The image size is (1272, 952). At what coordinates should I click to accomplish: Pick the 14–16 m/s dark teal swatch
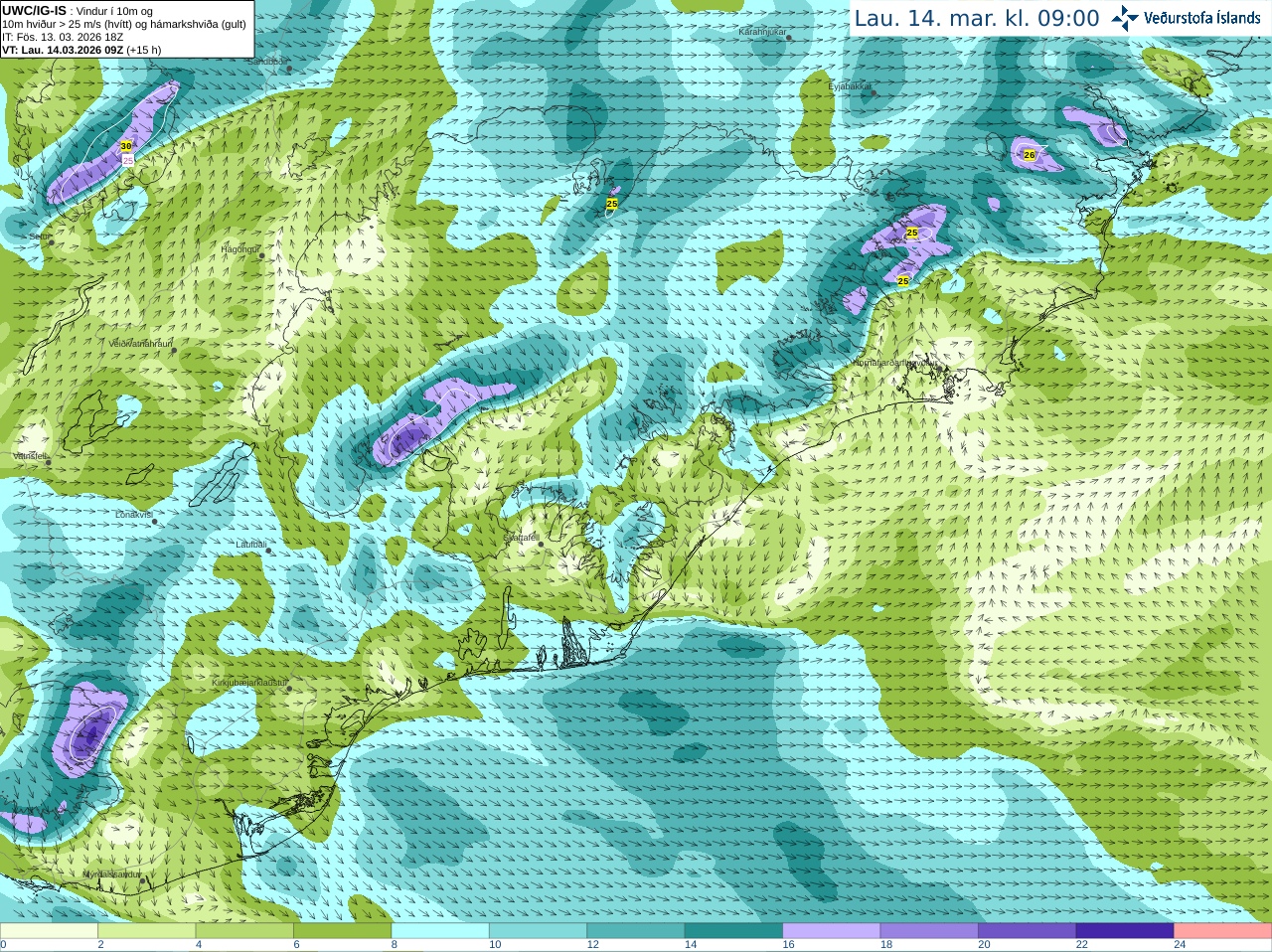click(x=733, y=930)
